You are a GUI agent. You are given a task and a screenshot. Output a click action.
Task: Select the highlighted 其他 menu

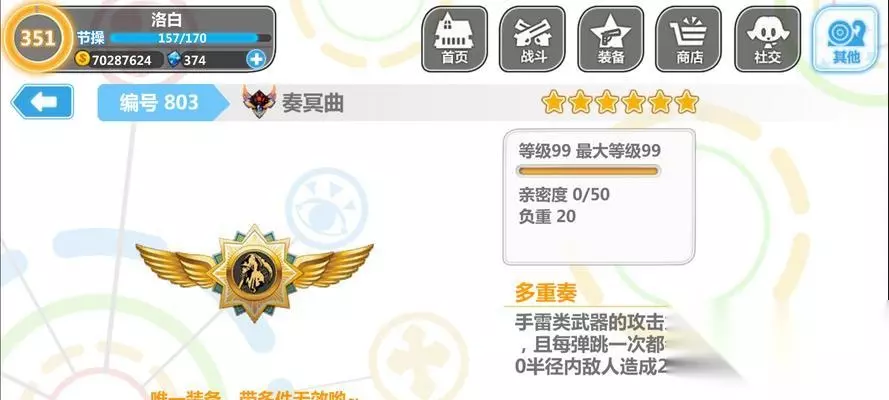(x=846, y=39)
